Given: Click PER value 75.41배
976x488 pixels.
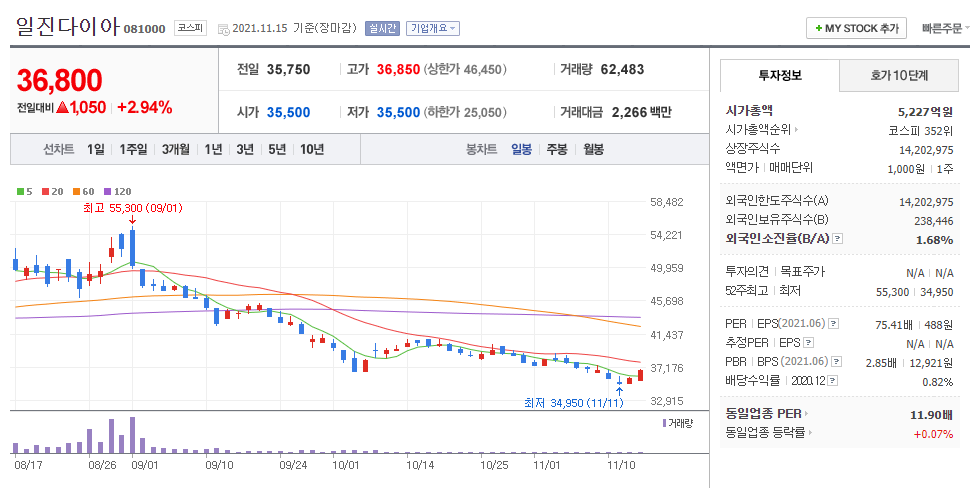Looking at the screenshot, I should 894,324.
